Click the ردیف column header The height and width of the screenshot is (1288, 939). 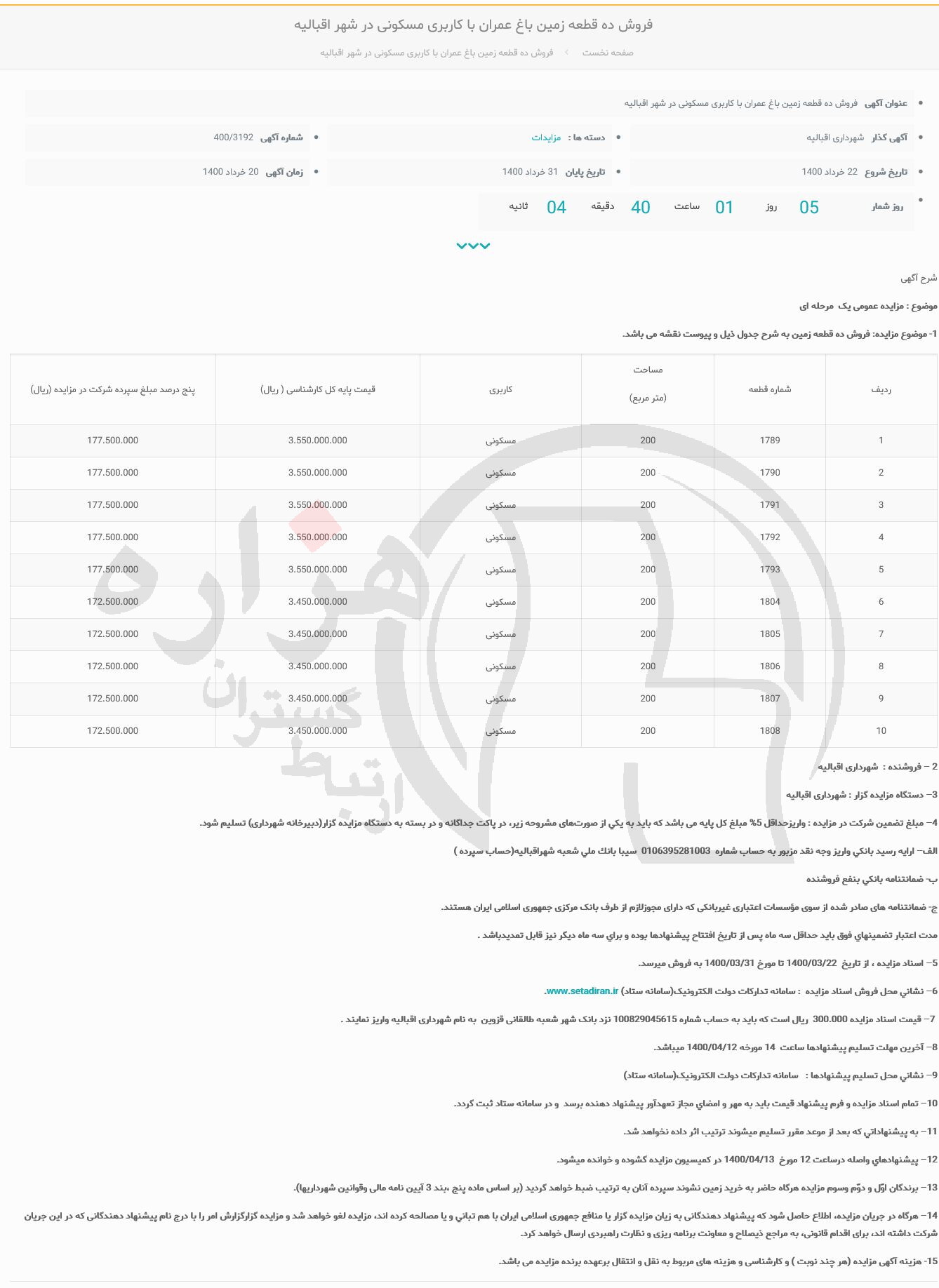881,389
